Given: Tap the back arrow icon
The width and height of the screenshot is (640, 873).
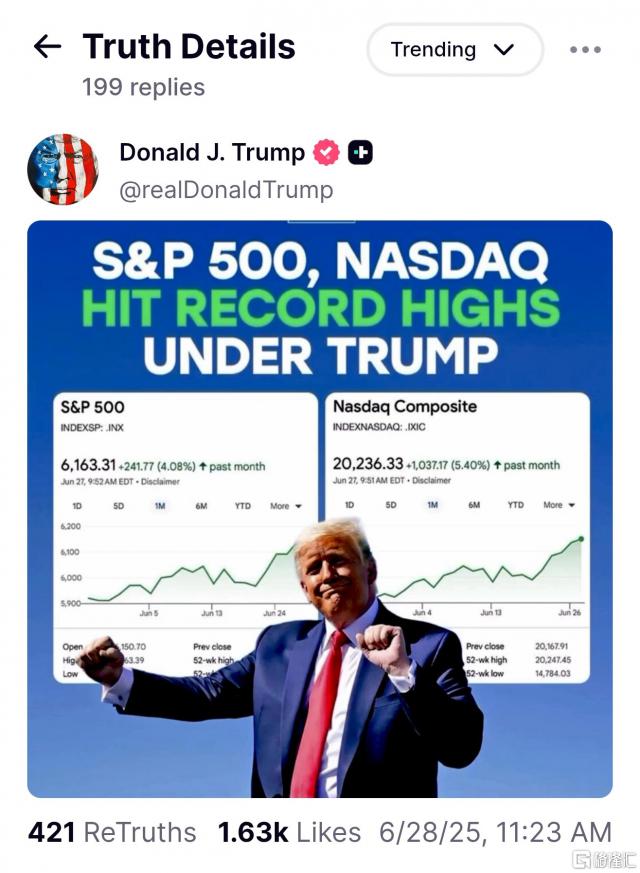Looking at the screenshot, I should point(47,46).
